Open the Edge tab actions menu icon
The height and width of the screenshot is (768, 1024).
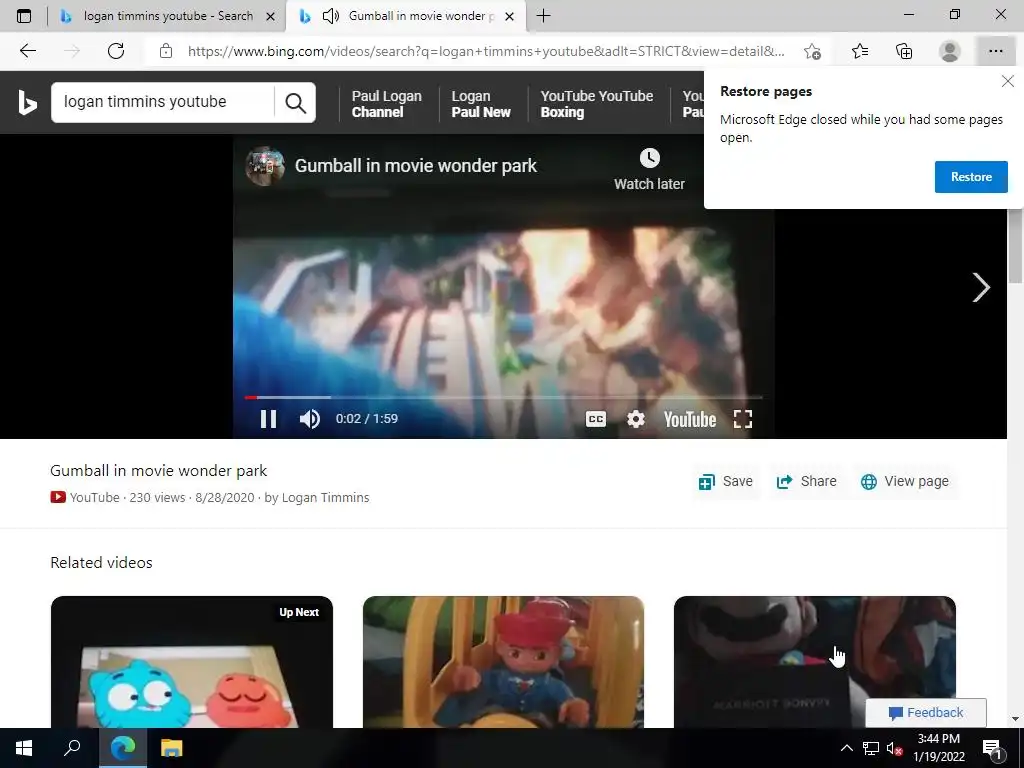point(24,16)
